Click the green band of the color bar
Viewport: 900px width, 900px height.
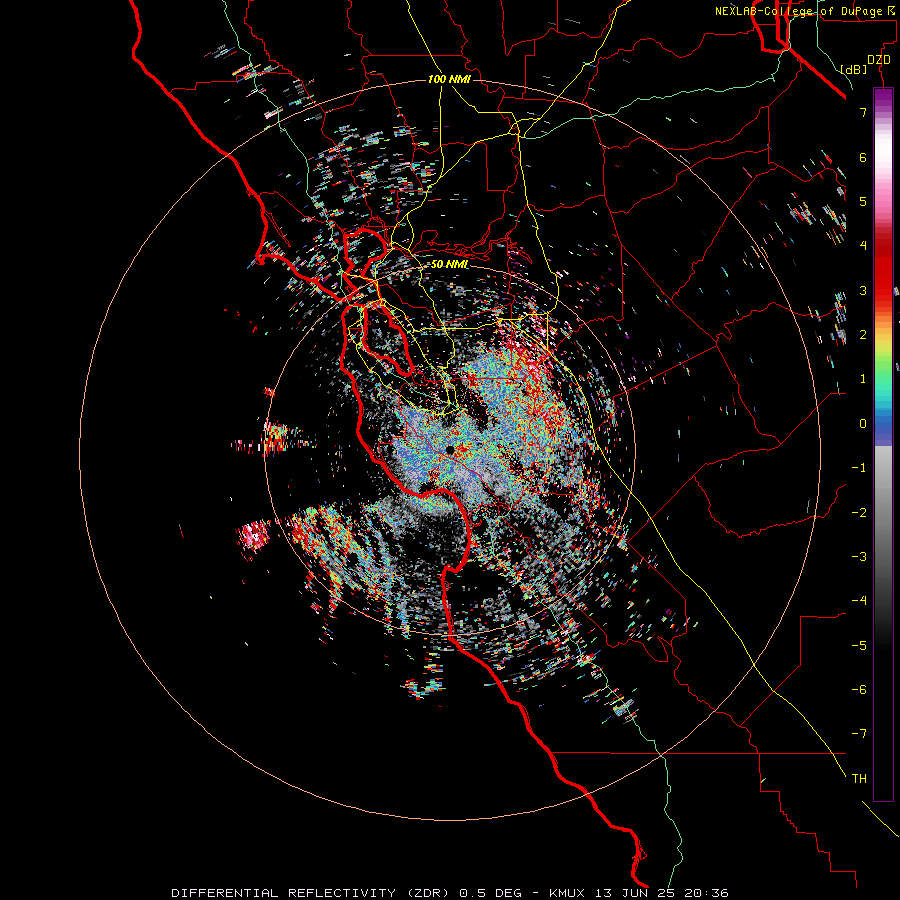883,367
